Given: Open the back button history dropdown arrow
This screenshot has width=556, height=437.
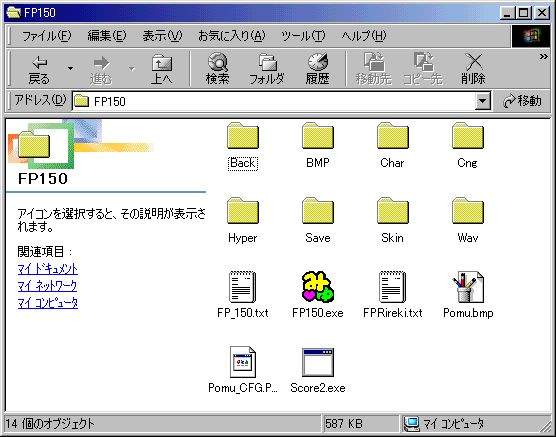Looking at the screenshot, I should pyautogui.click(x=71, y=68).
